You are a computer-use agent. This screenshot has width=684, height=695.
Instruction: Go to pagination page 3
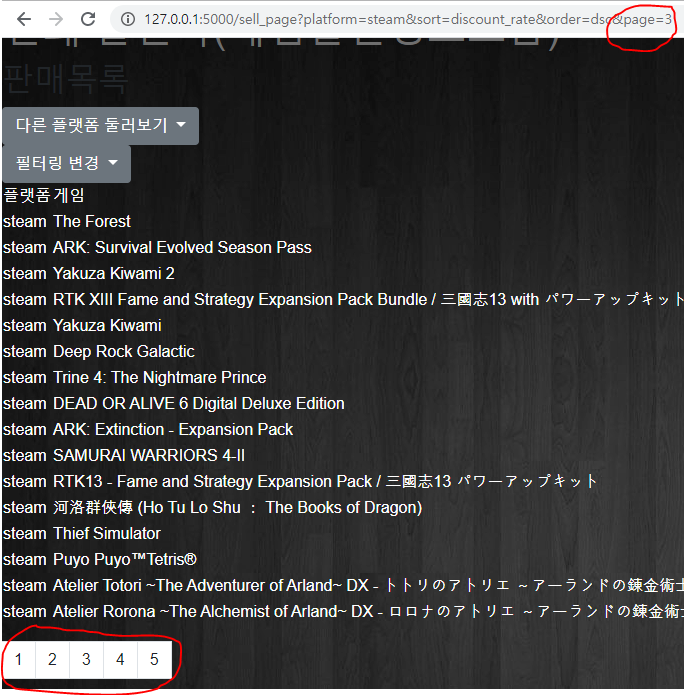click(x=86, y=660)
